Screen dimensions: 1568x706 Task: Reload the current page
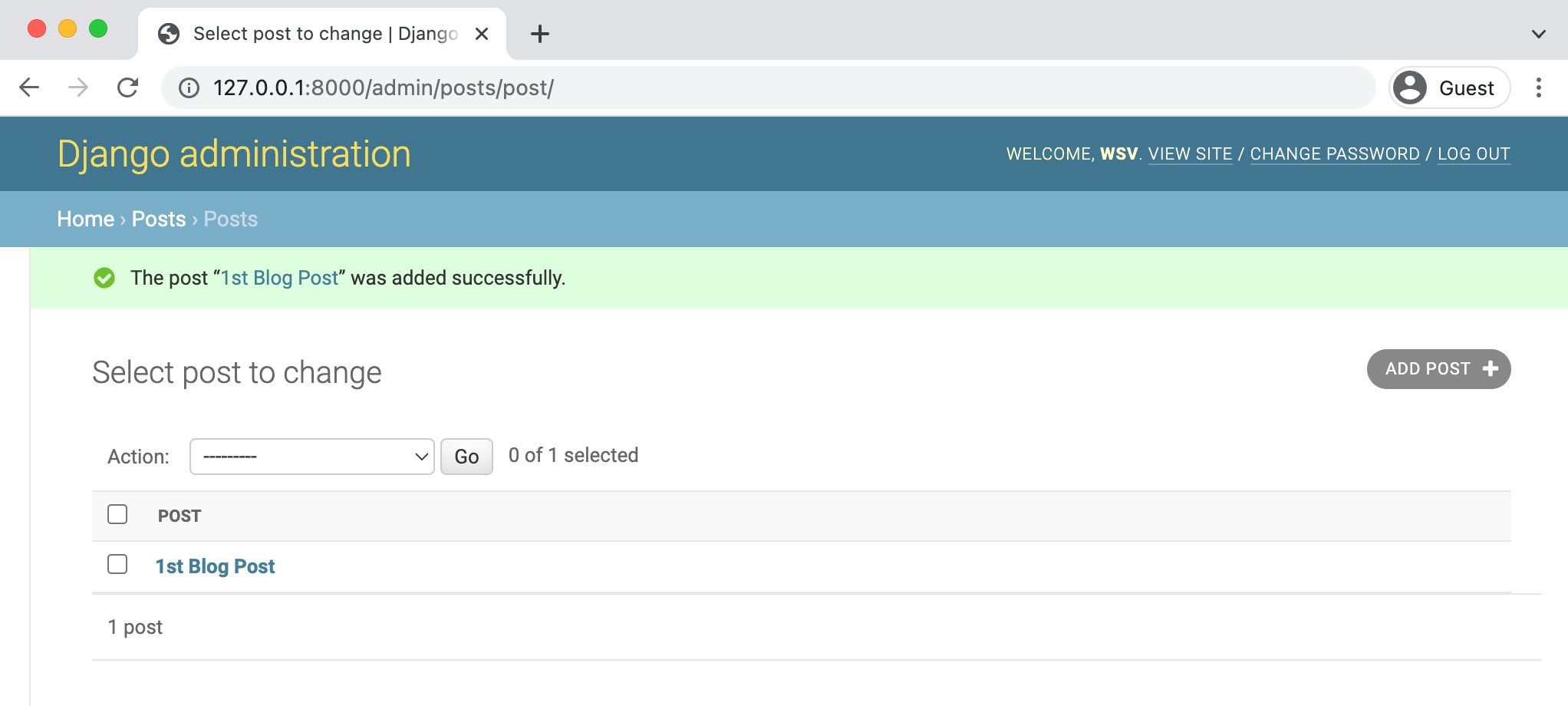click(128, 87)
